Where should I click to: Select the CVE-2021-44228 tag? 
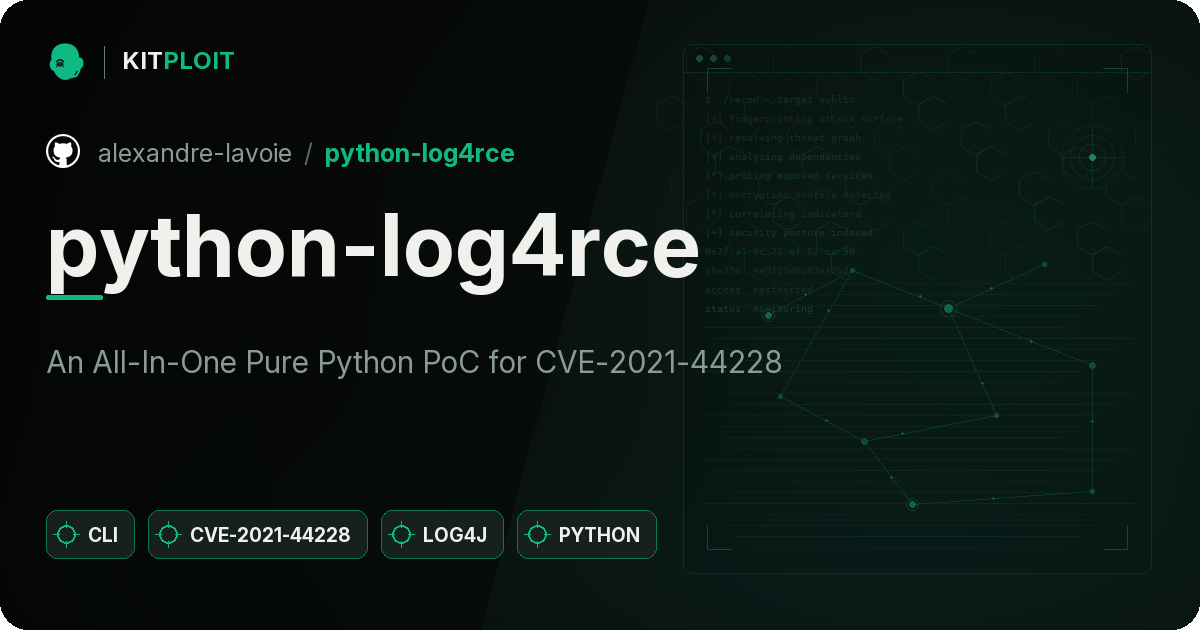pyautogui.click(x=258, y=535)
